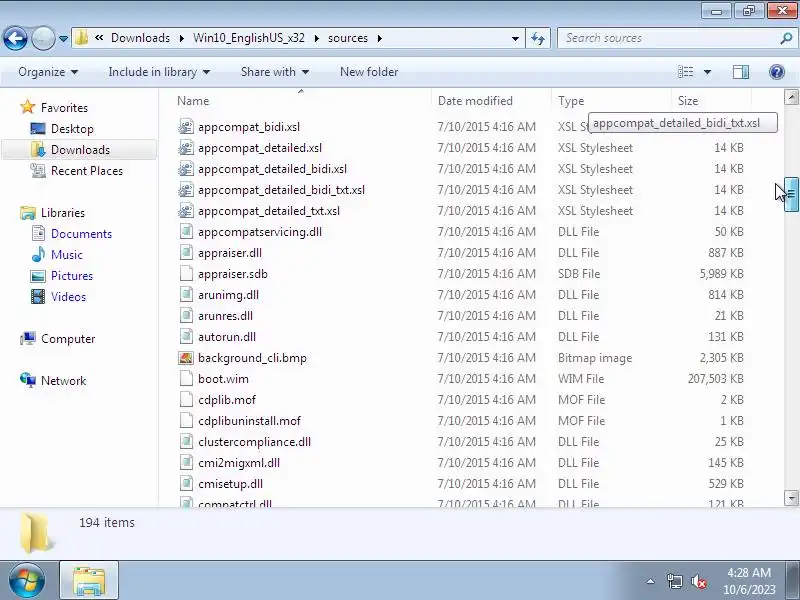Image resolution: width=800 pixels, height=600 pixels.
Task: Open network tray icon
Action: pos(674,581)
